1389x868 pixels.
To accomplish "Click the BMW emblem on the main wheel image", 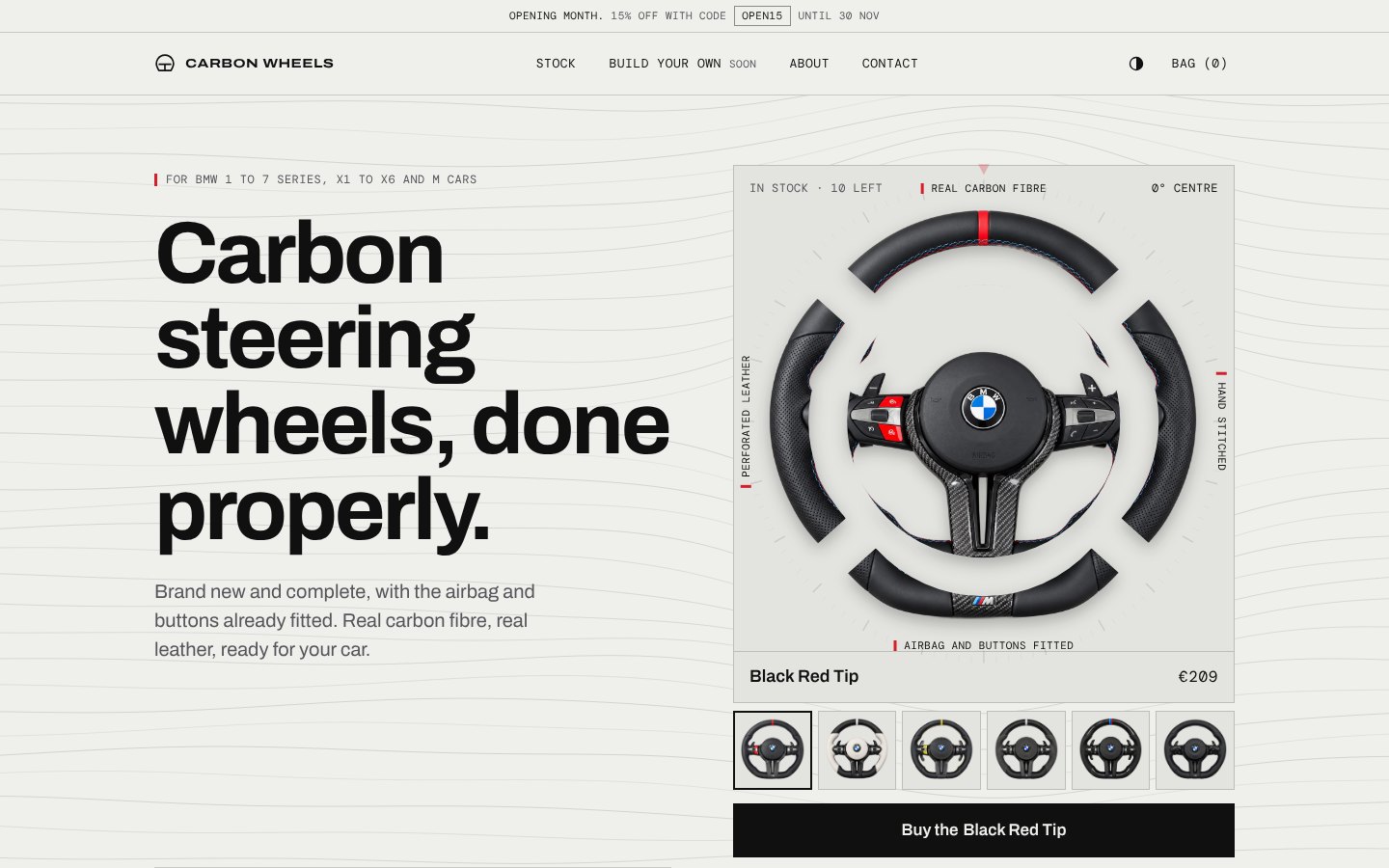I will [983, 409].
